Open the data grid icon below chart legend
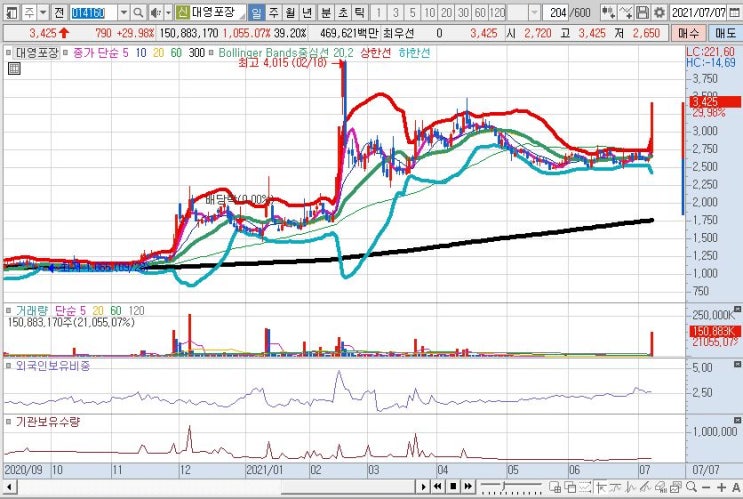This screenshot has height=499, width=743. coord(14,69)
